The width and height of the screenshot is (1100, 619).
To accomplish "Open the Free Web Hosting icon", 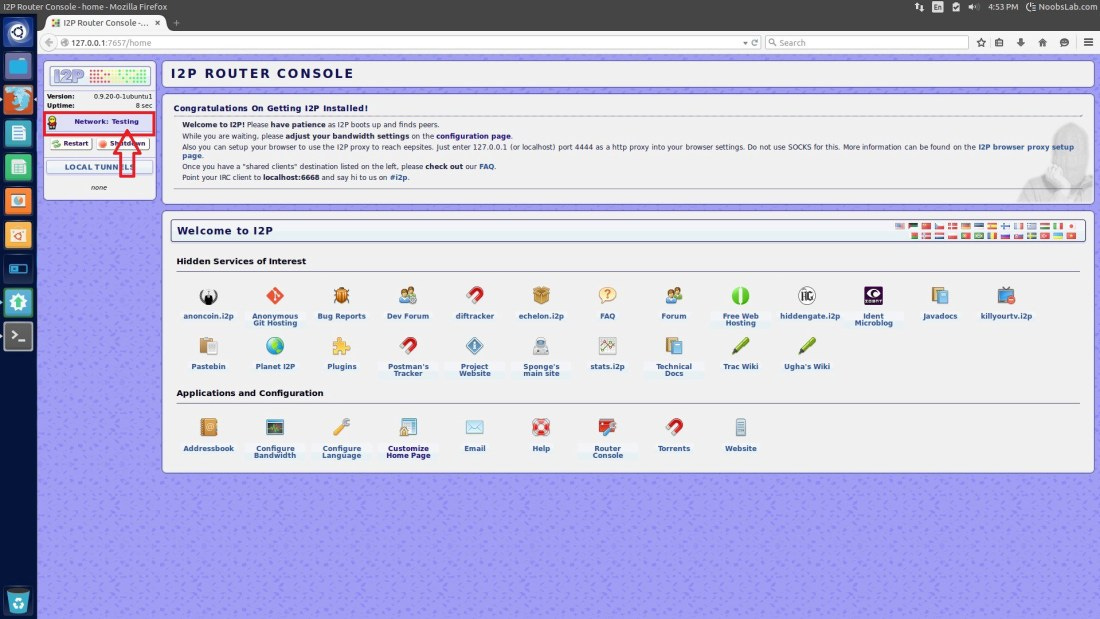I will [x=740, y=296].
